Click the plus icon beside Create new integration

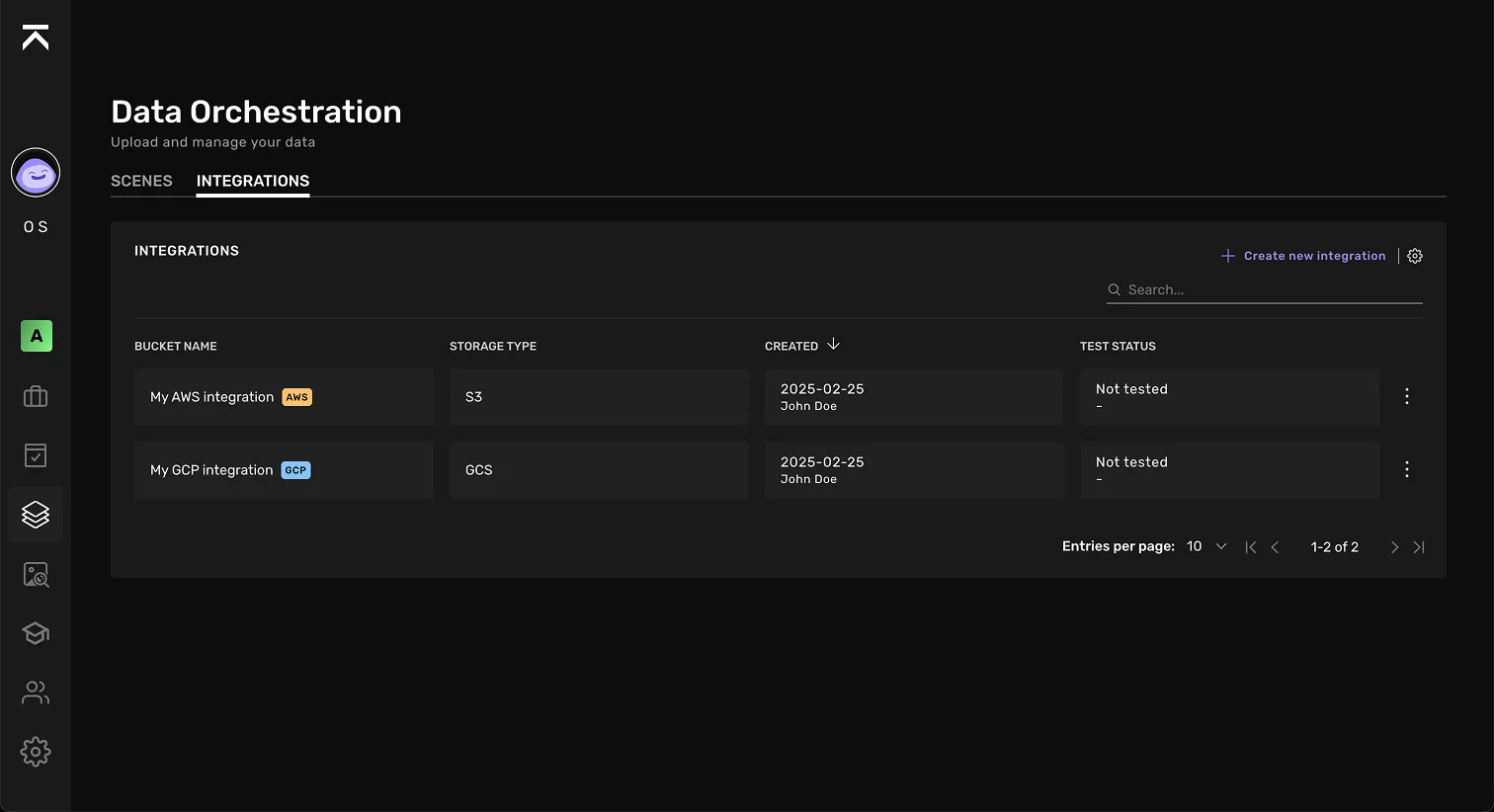tap(1228, 256)
